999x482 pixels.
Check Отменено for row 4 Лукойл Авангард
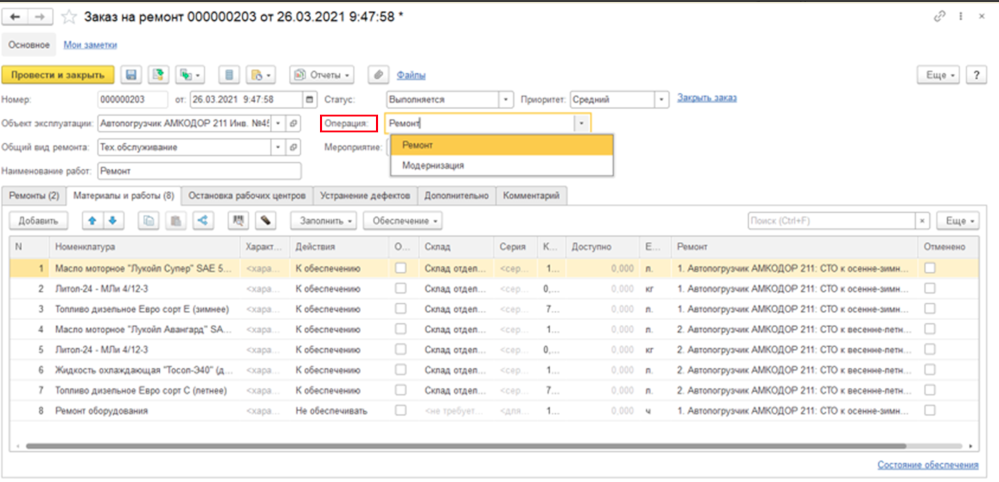pos(930,329)
